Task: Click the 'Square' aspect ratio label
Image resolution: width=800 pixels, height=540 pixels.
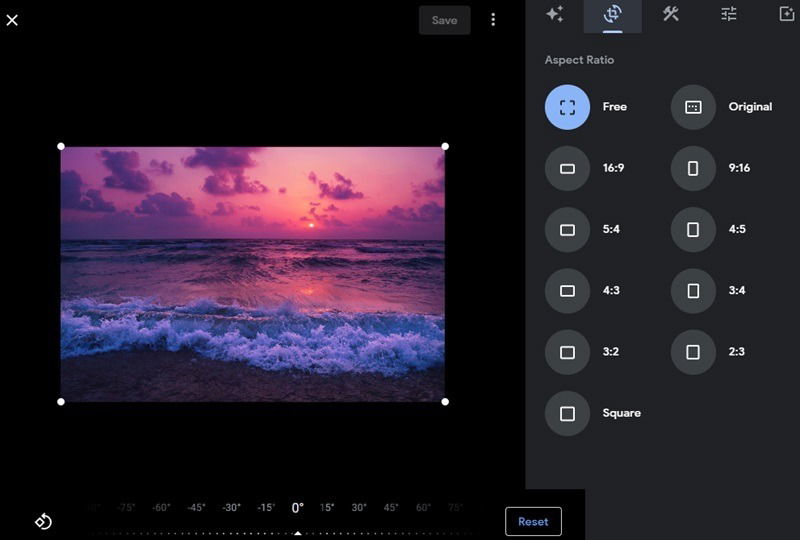Action: pyautogui.click(x=621, y=413)
